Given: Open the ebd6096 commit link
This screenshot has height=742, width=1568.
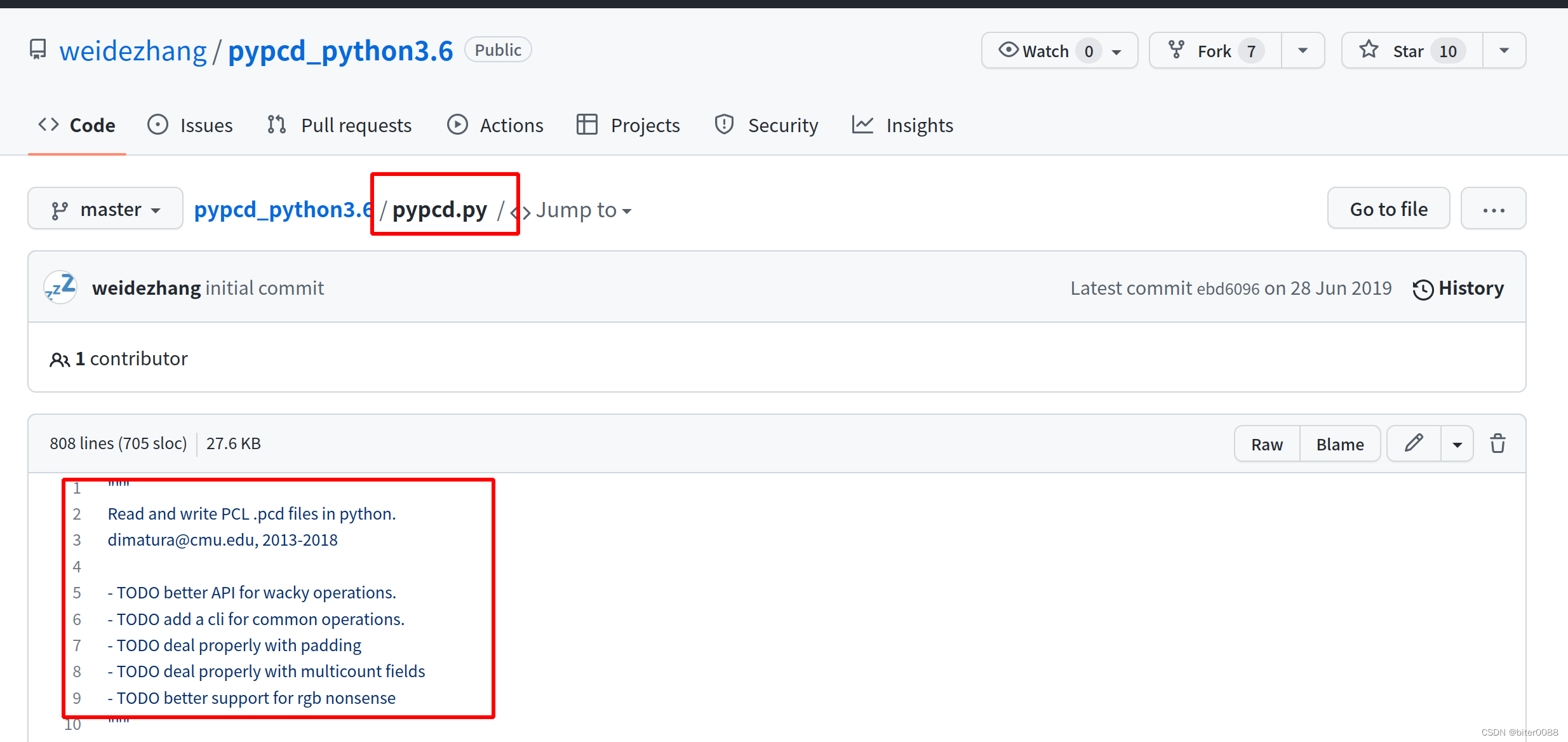Looking at the screenshot, I should [x=1228, y=289].
